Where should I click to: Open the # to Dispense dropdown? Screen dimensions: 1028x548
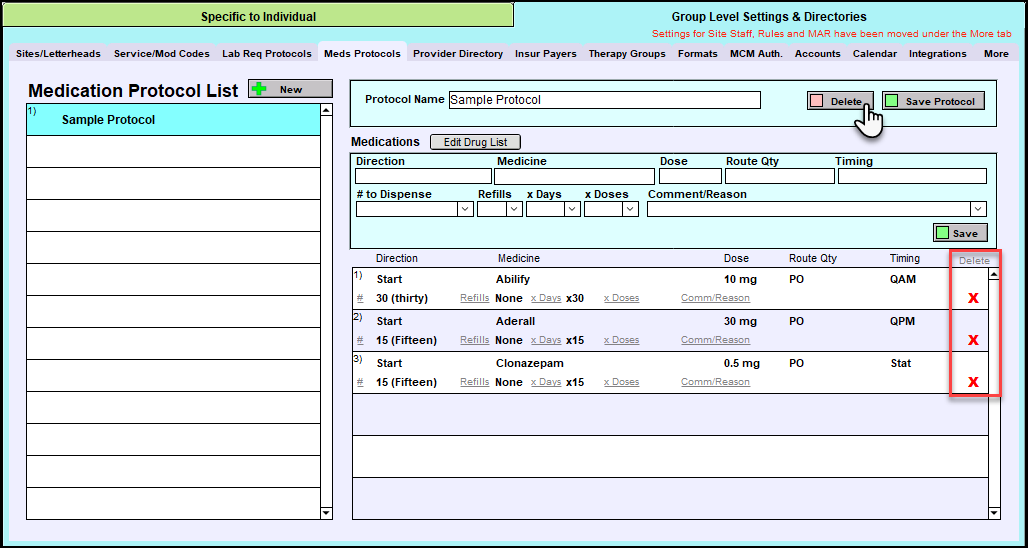coord(465,209)
